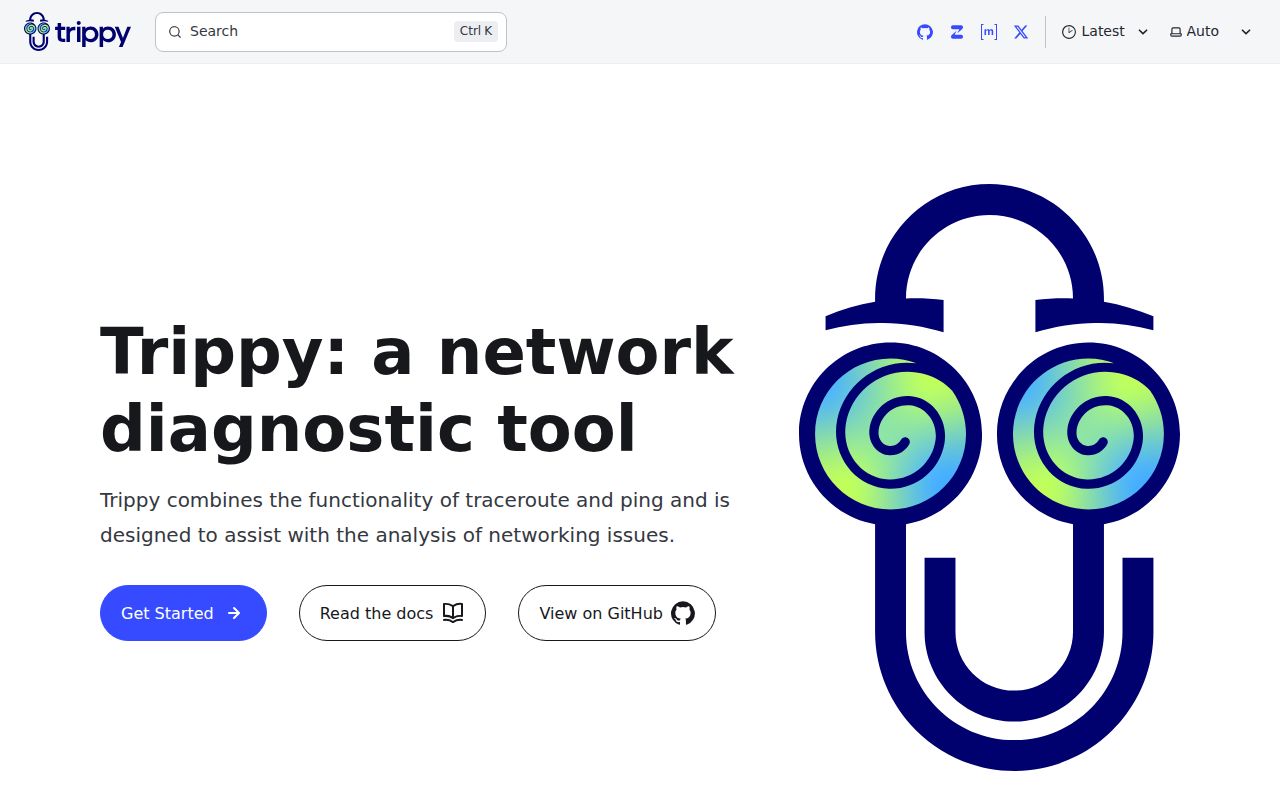
Task: Open the X (Twitter) icon link
Action: pyautogui.click(x=1021, y=32)
